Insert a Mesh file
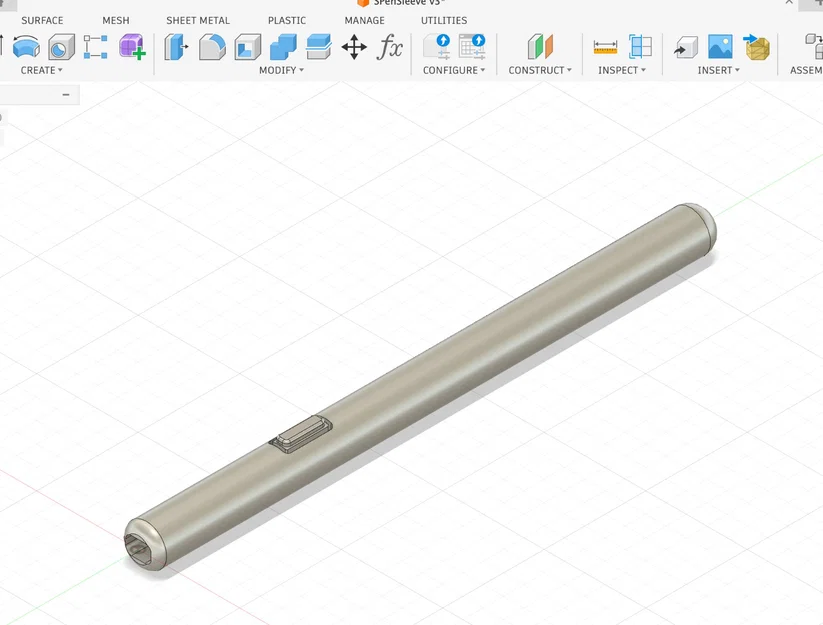This screenshot has height=625, width=823. [757, 46]
